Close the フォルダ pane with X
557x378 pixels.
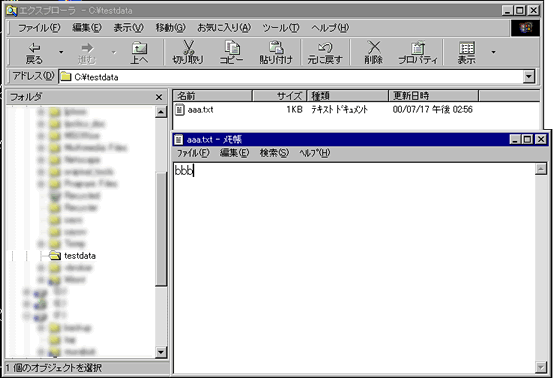point(159,97)
